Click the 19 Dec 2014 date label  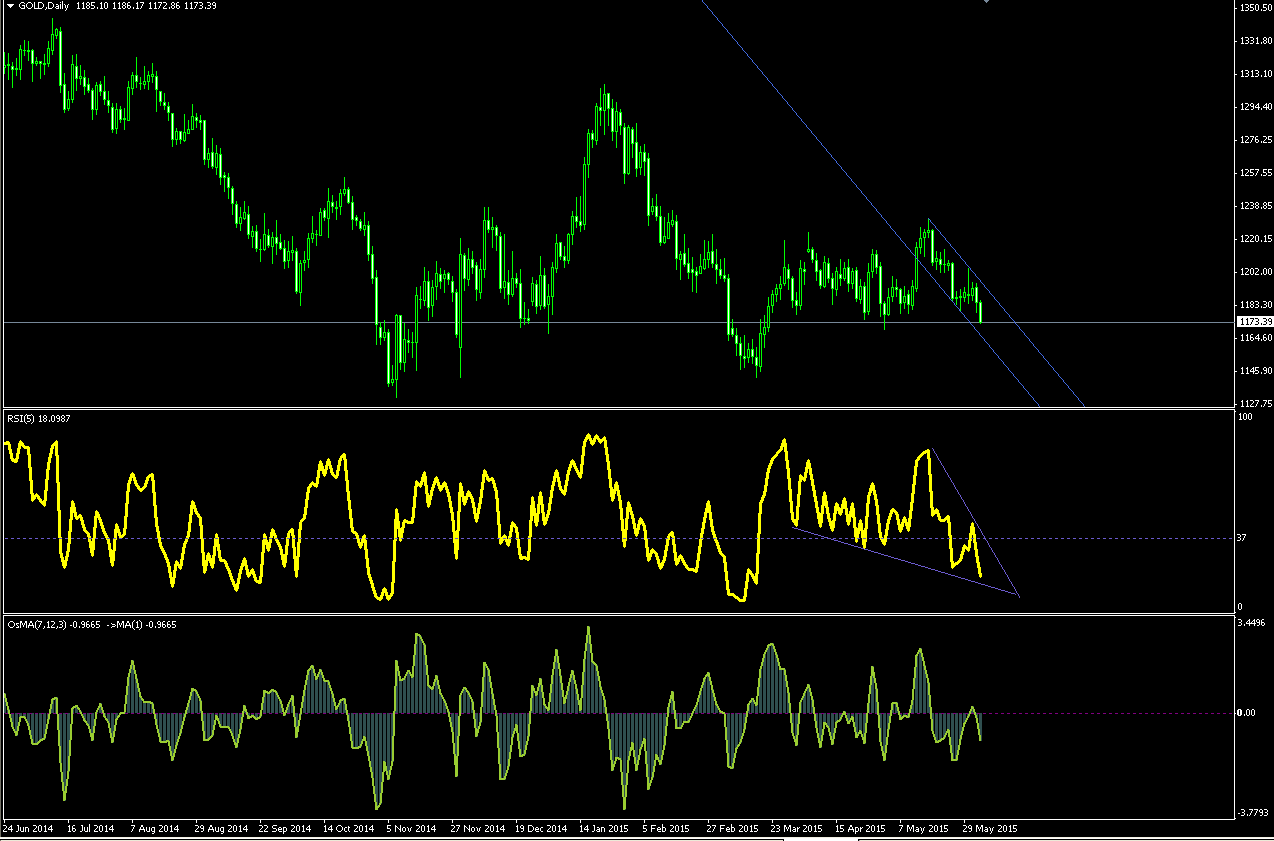(x=540, y=829)
